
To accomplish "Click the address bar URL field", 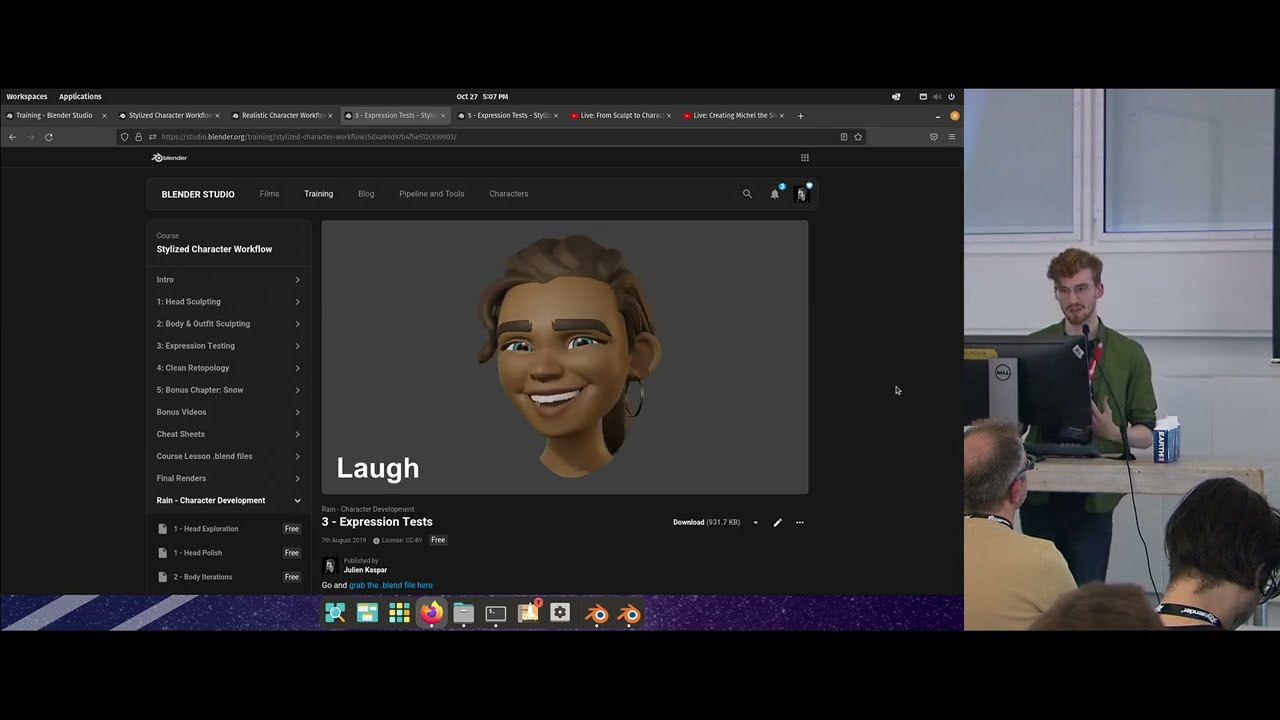I will [490, 137].
